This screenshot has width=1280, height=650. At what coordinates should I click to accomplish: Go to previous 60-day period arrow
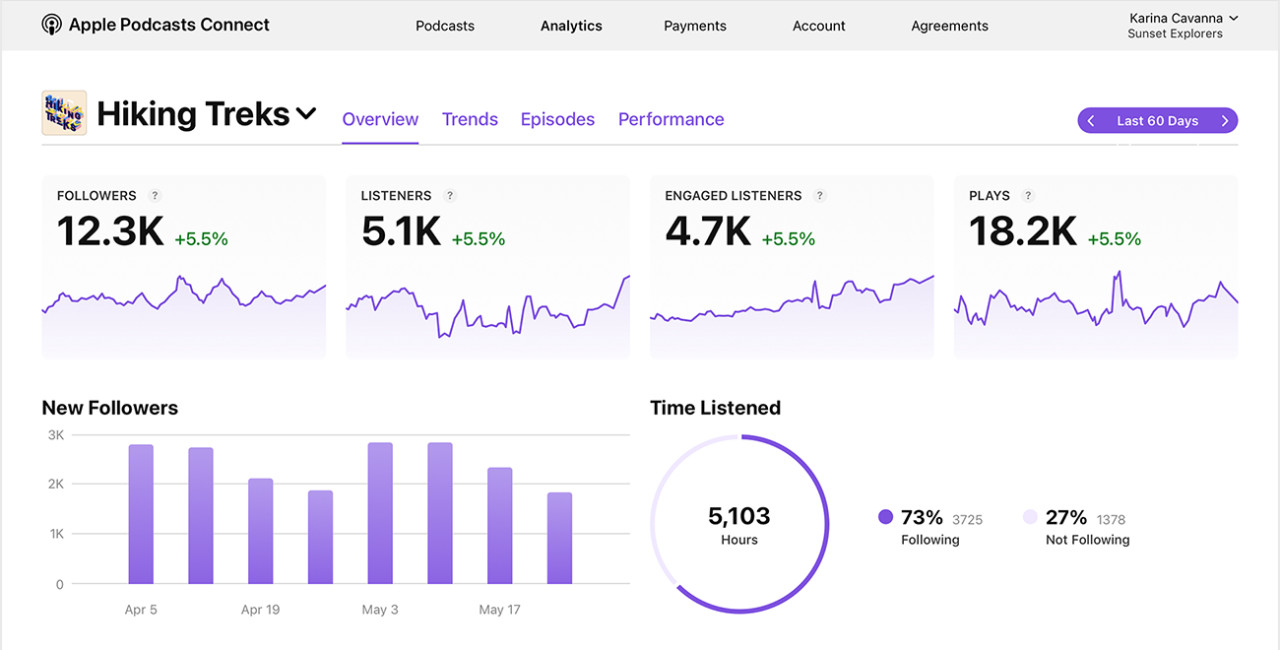1091,121
